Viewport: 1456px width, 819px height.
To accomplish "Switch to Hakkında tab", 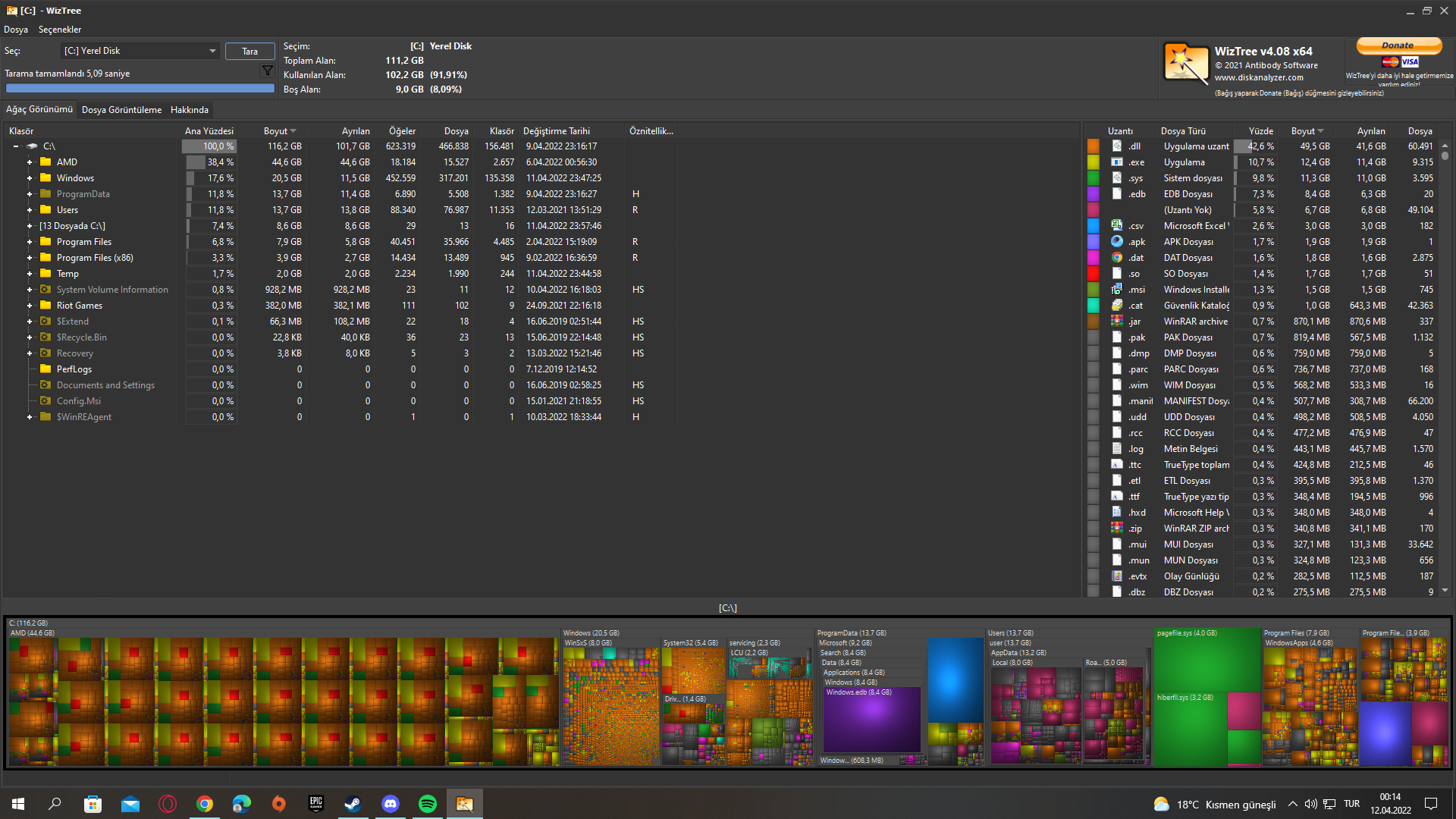I will click(190, 109).
